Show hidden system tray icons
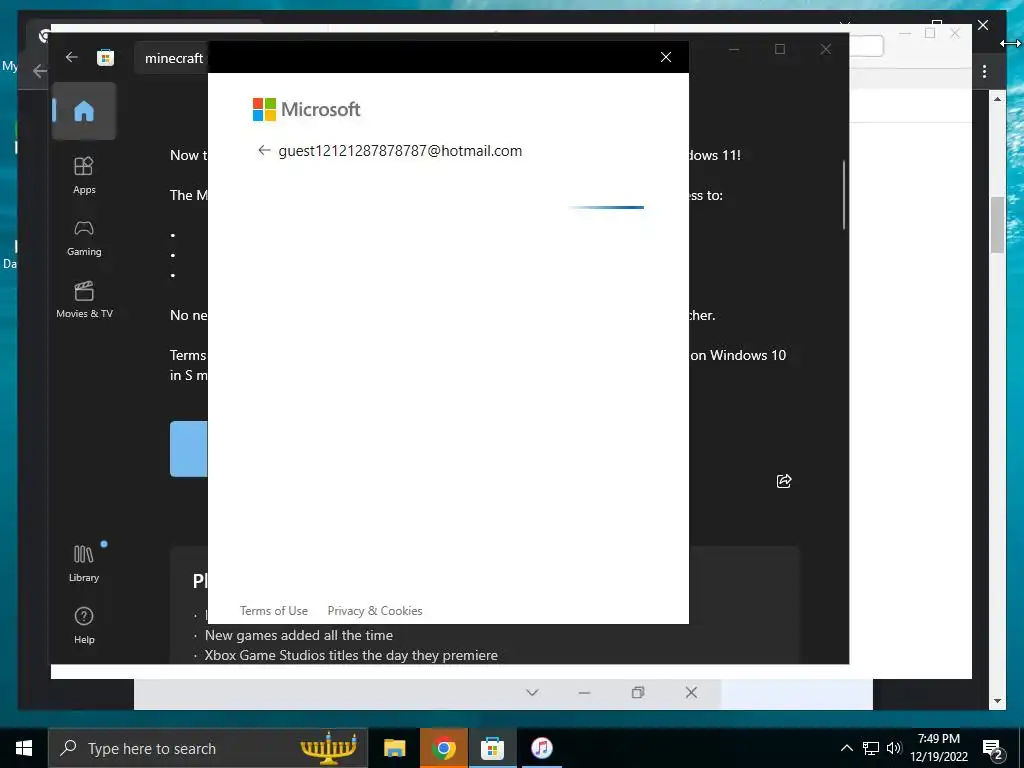Viewport: 1024px width, 768px height. (x=846, y=748)
